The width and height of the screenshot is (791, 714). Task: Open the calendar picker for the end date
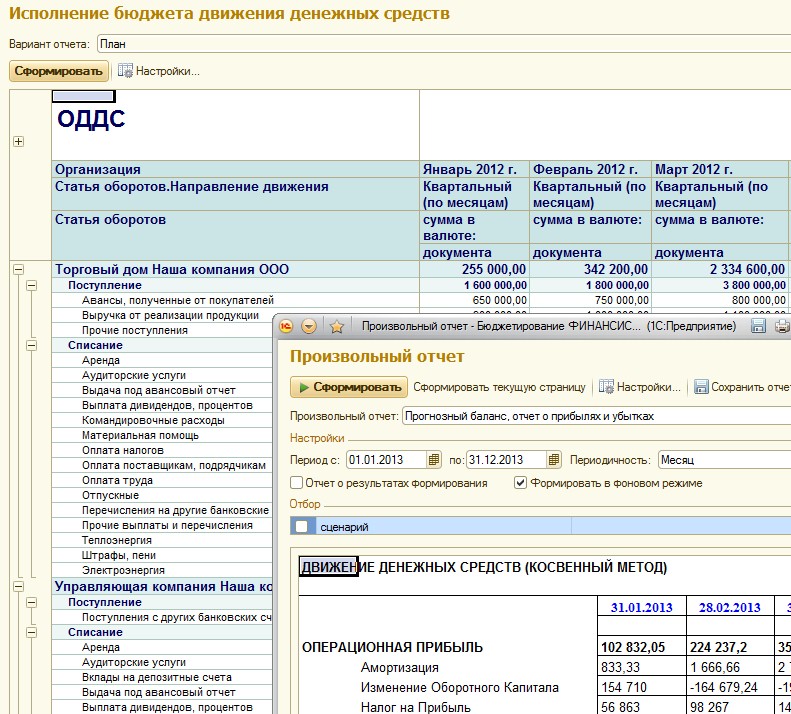(x=554, y=460)
